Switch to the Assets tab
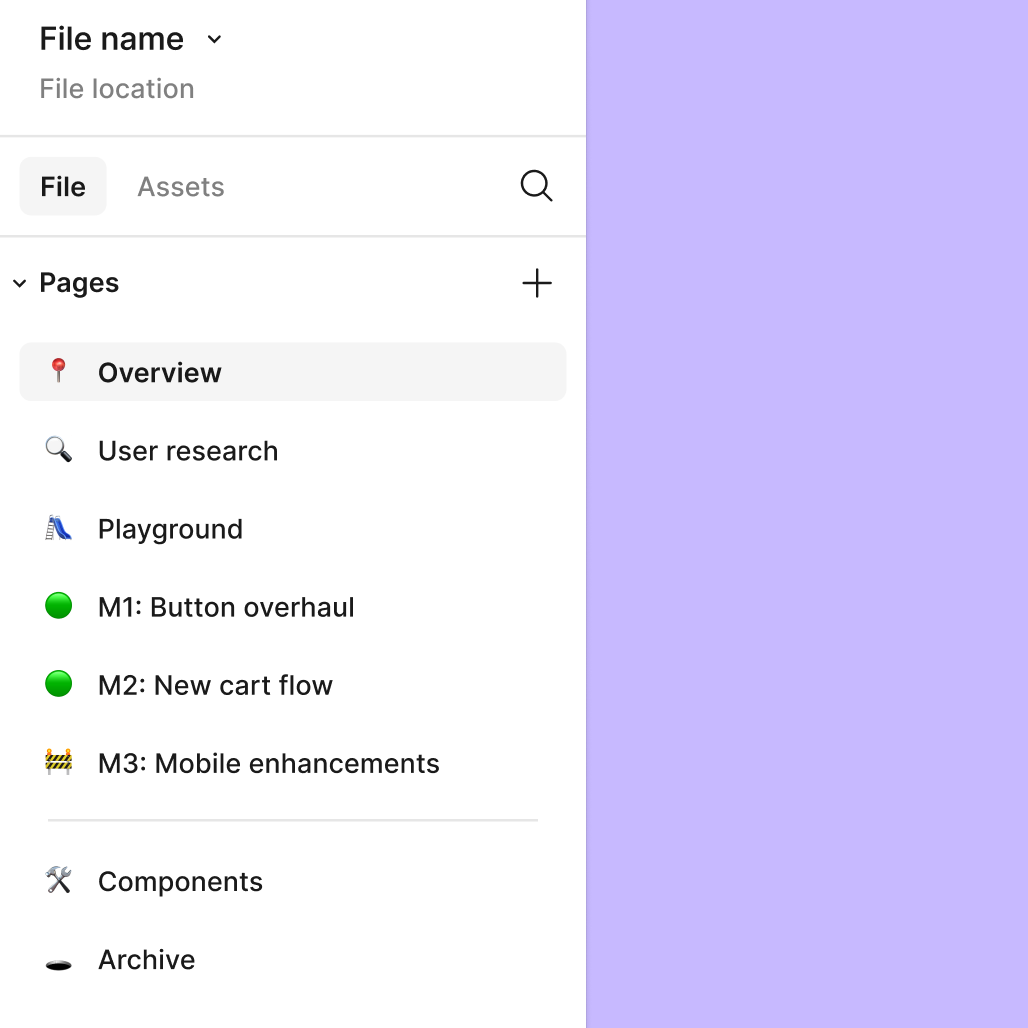Viewport: 1028px width, 1028px height. pos(181,186)
